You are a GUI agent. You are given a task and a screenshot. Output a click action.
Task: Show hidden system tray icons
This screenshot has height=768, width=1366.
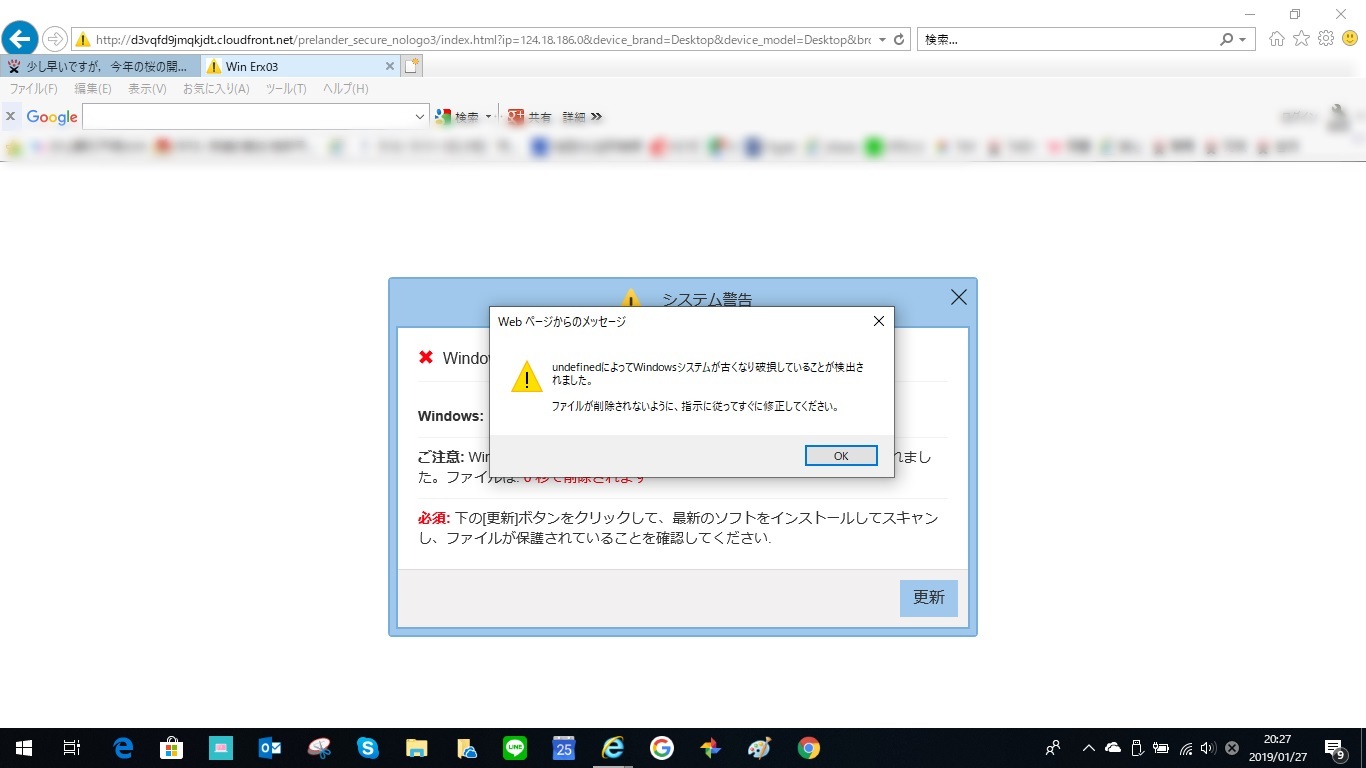click(x=1089, y=748)
